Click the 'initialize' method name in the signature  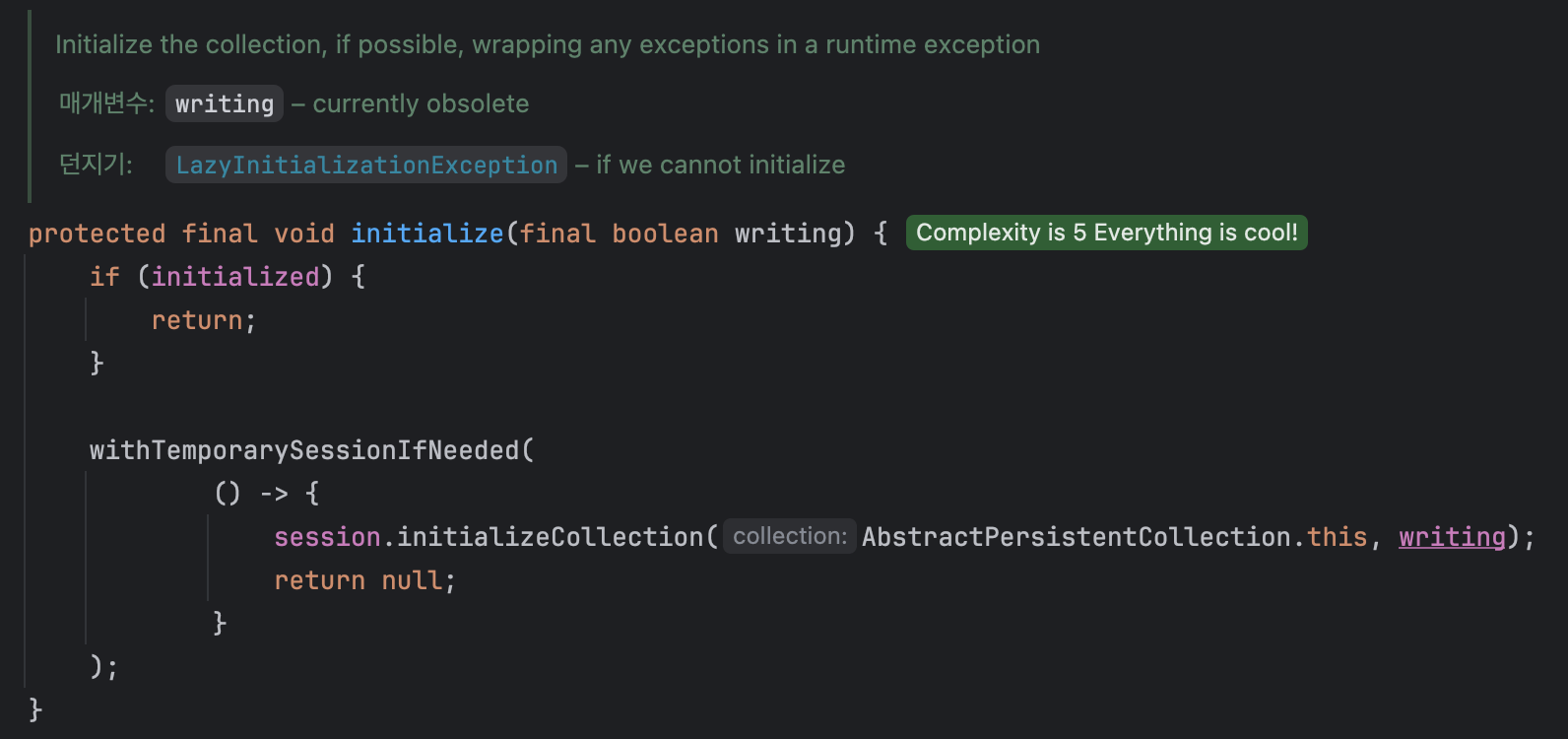pos(427,234)
